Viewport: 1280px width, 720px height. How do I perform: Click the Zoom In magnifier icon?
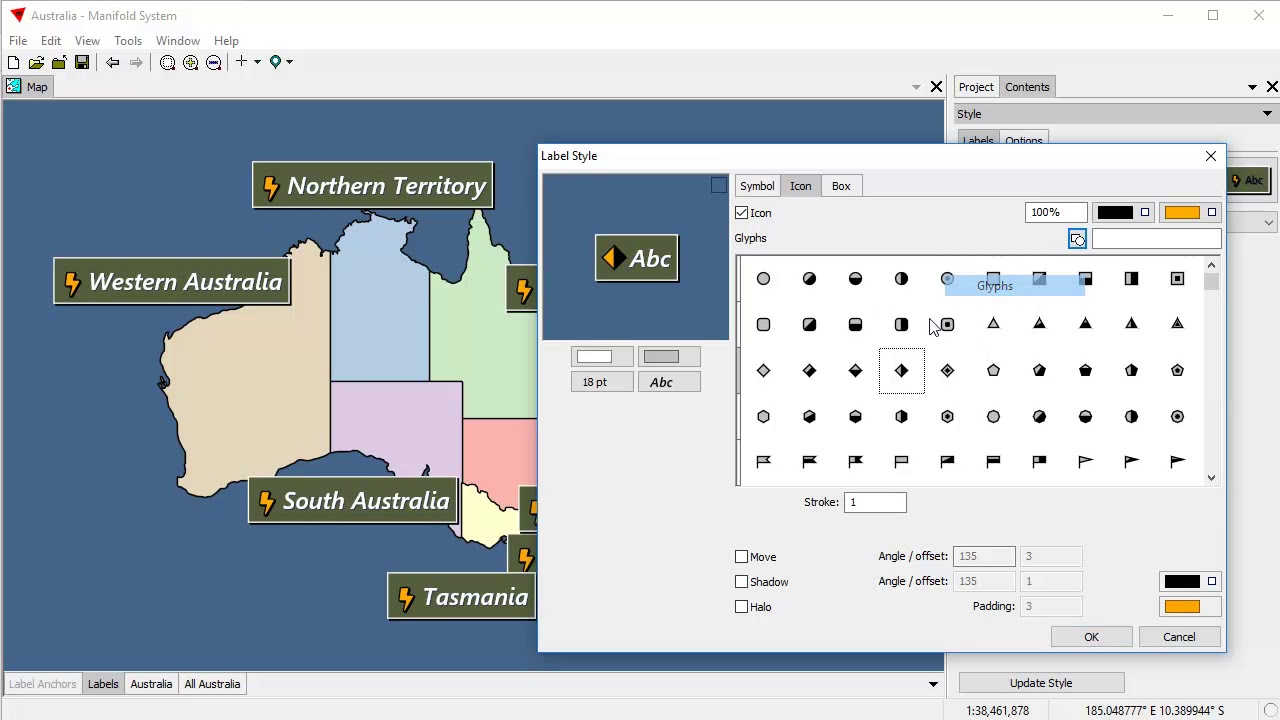tap(190, 62)
